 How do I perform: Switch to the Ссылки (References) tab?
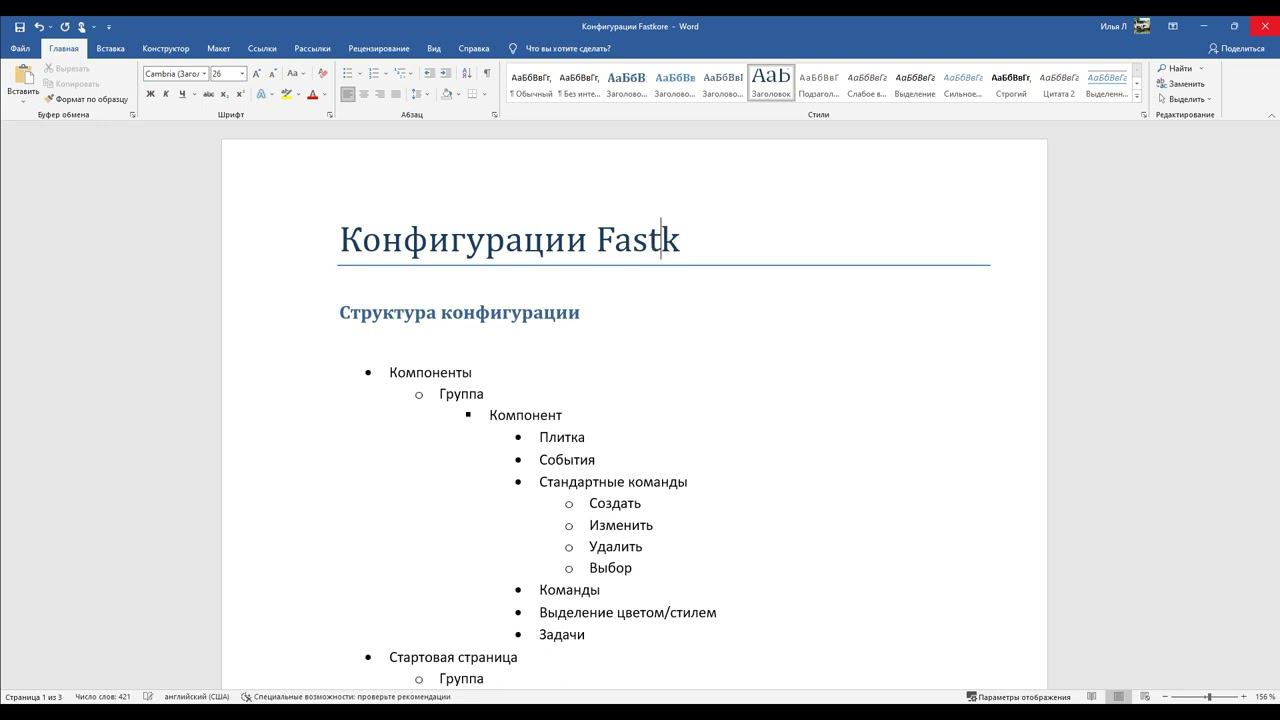262,48
